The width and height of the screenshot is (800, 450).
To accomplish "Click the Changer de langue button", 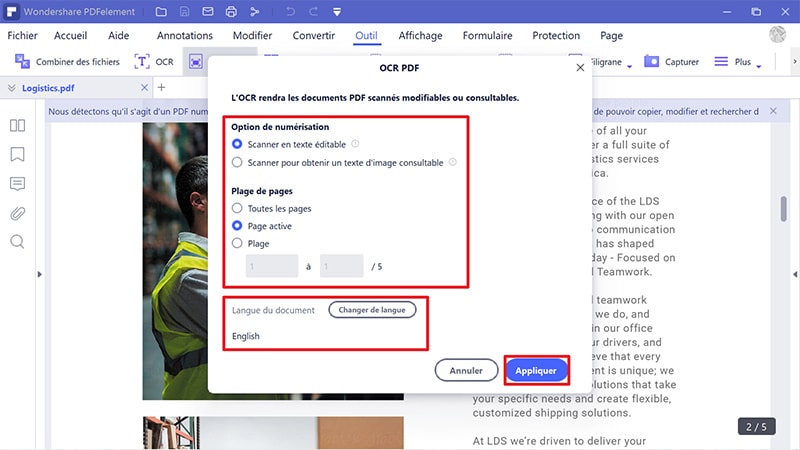I will (372, 310).
